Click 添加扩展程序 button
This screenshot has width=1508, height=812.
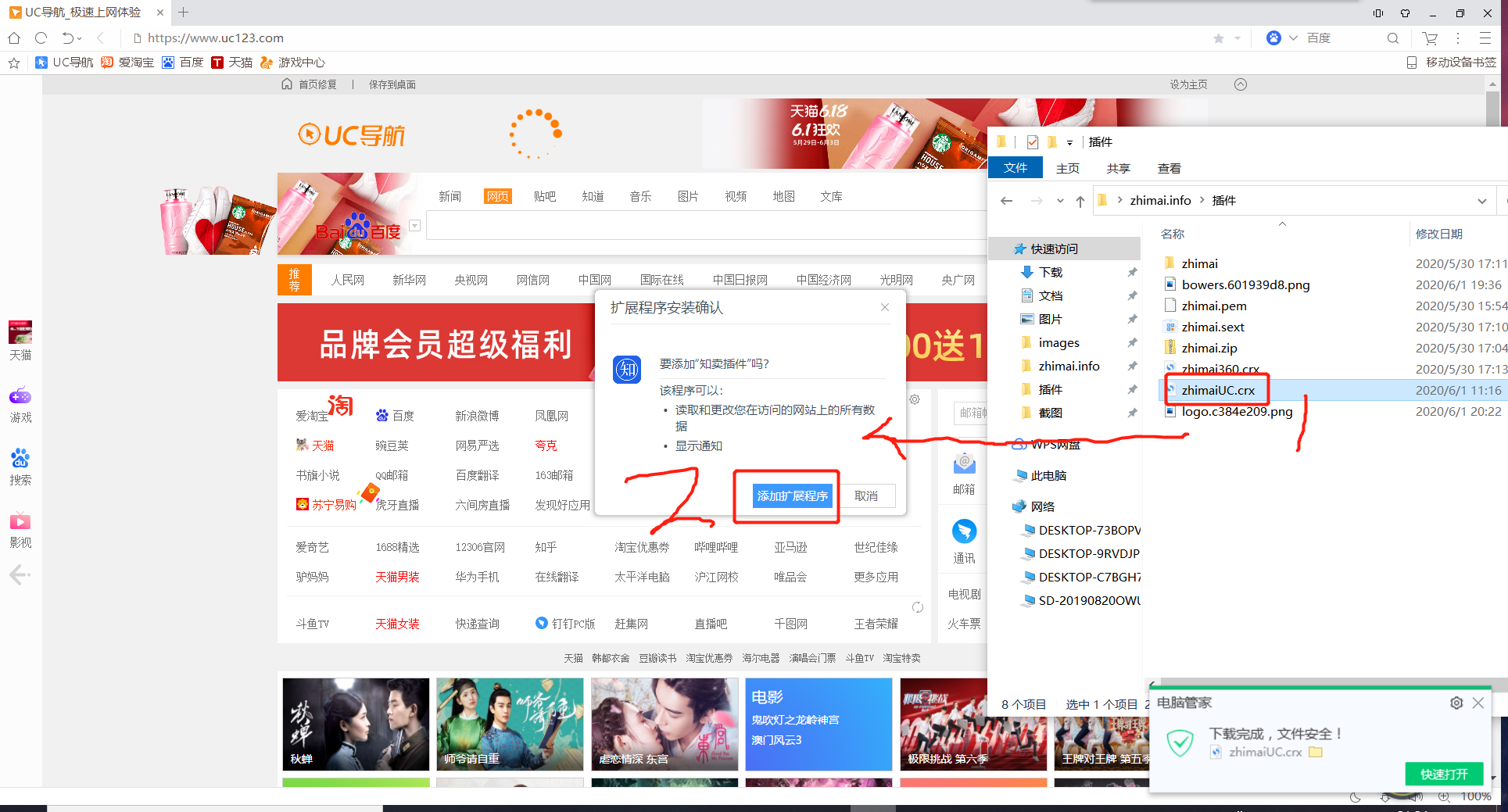point(792,495)
